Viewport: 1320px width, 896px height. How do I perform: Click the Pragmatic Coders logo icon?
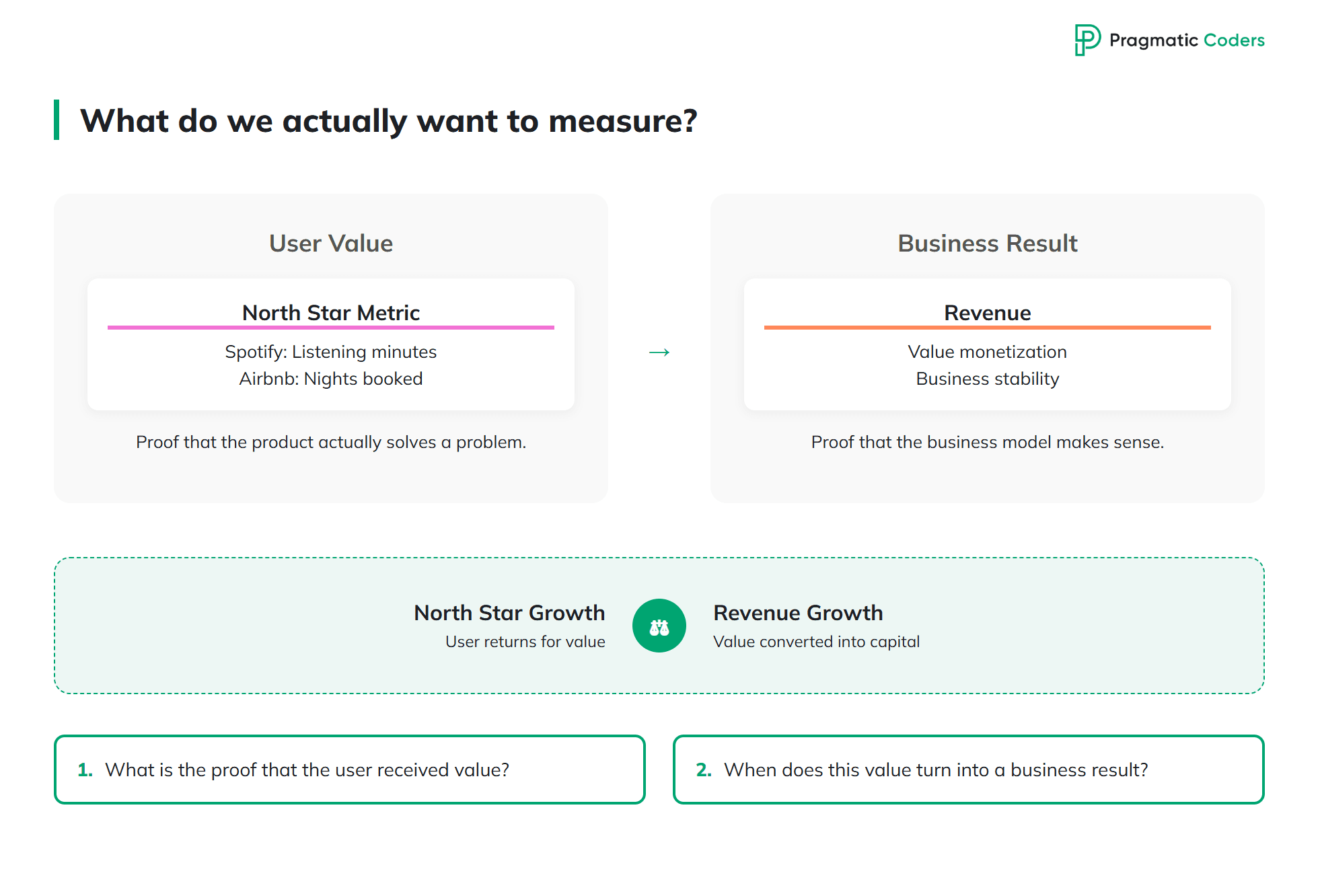point(1087,40)
